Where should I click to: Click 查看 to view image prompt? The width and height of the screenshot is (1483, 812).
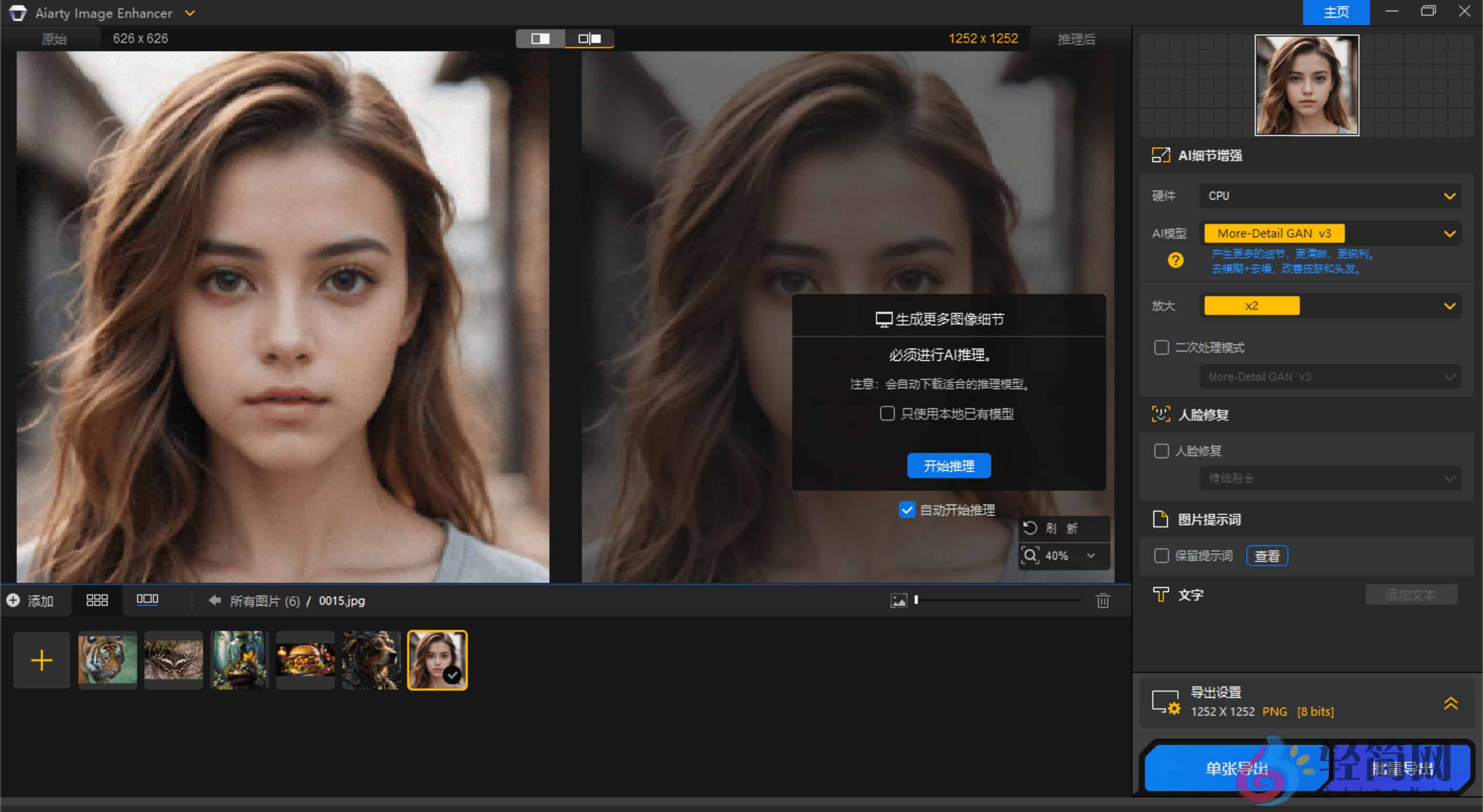(1267, 555)
